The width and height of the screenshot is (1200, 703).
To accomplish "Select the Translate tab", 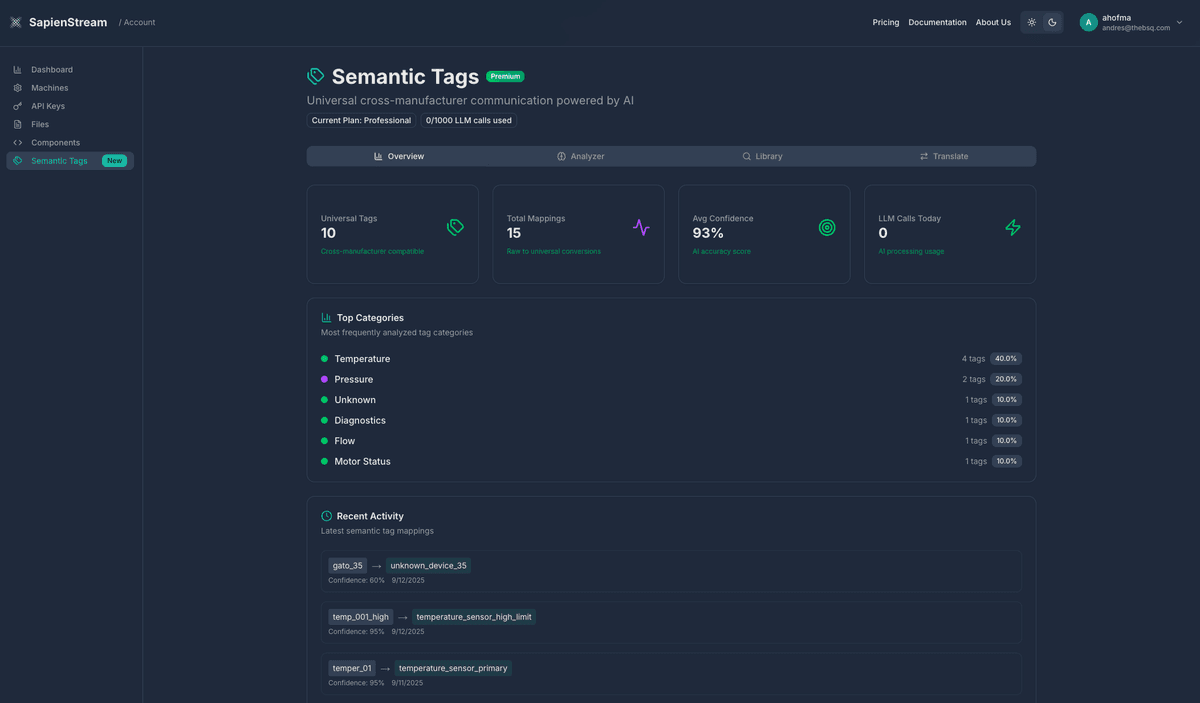I will (x=944, y=156).
